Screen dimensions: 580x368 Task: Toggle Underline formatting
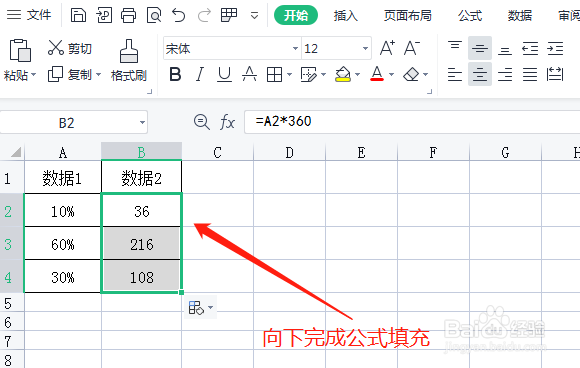(224, 74)
